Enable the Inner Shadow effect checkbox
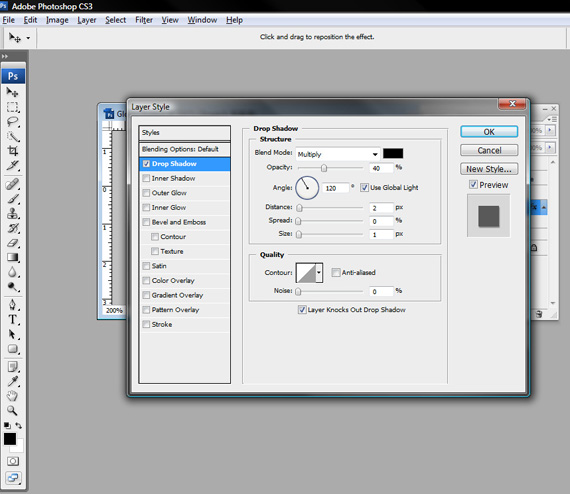 146,178
